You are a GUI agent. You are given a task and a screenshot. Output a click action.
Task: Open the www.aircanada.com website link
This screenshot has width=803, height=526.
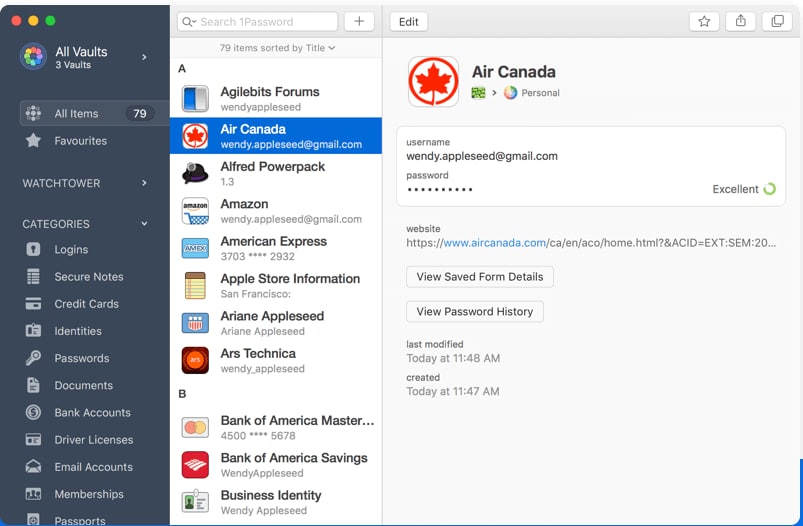494,243
